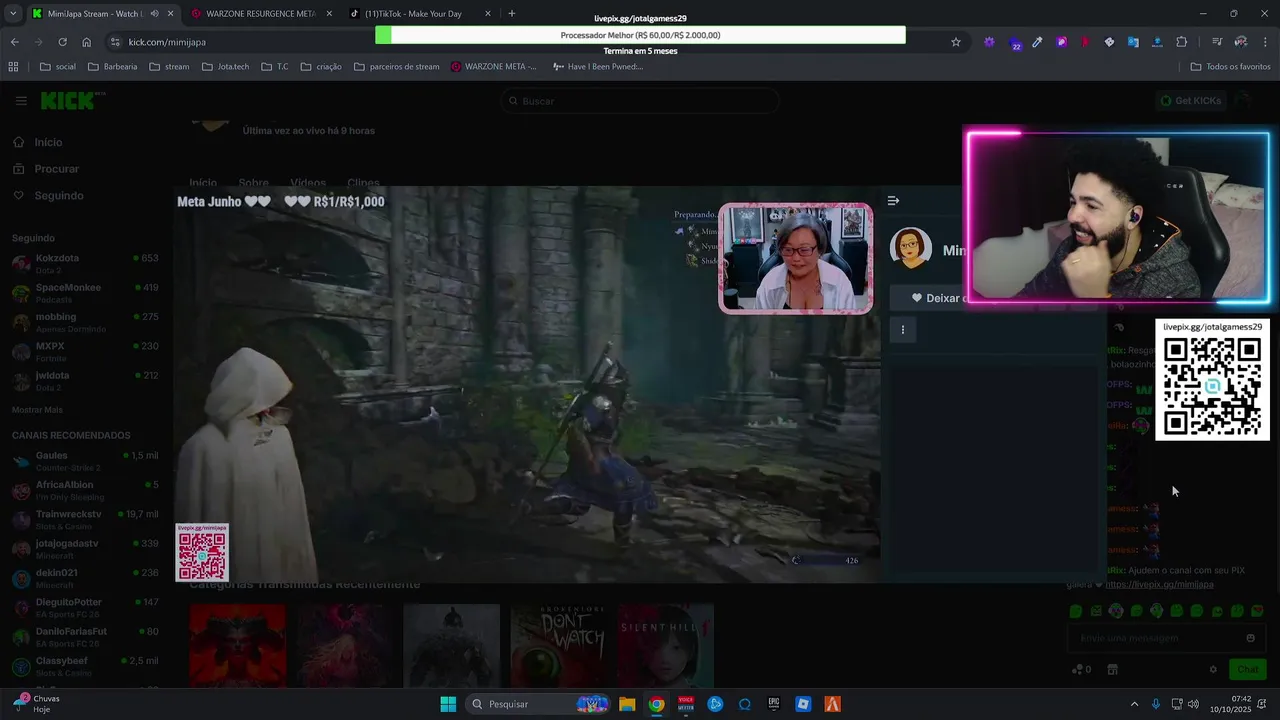The height and width of the screenshot is (720, 1280).
Task: Open recommended channel Gaules
Action: [85, 460]
